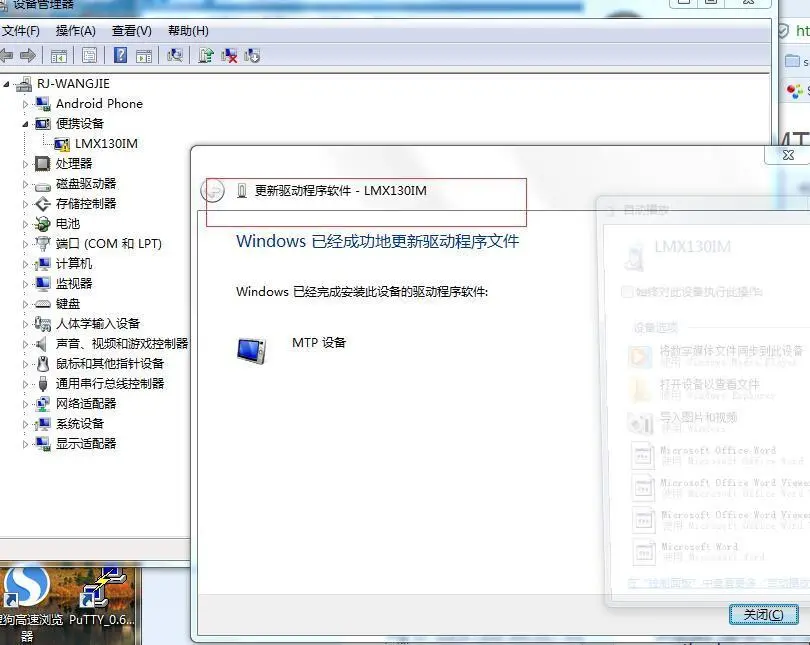Expand the Android Phone node
Screen dimensions: 810x645
tap(25, 104)
